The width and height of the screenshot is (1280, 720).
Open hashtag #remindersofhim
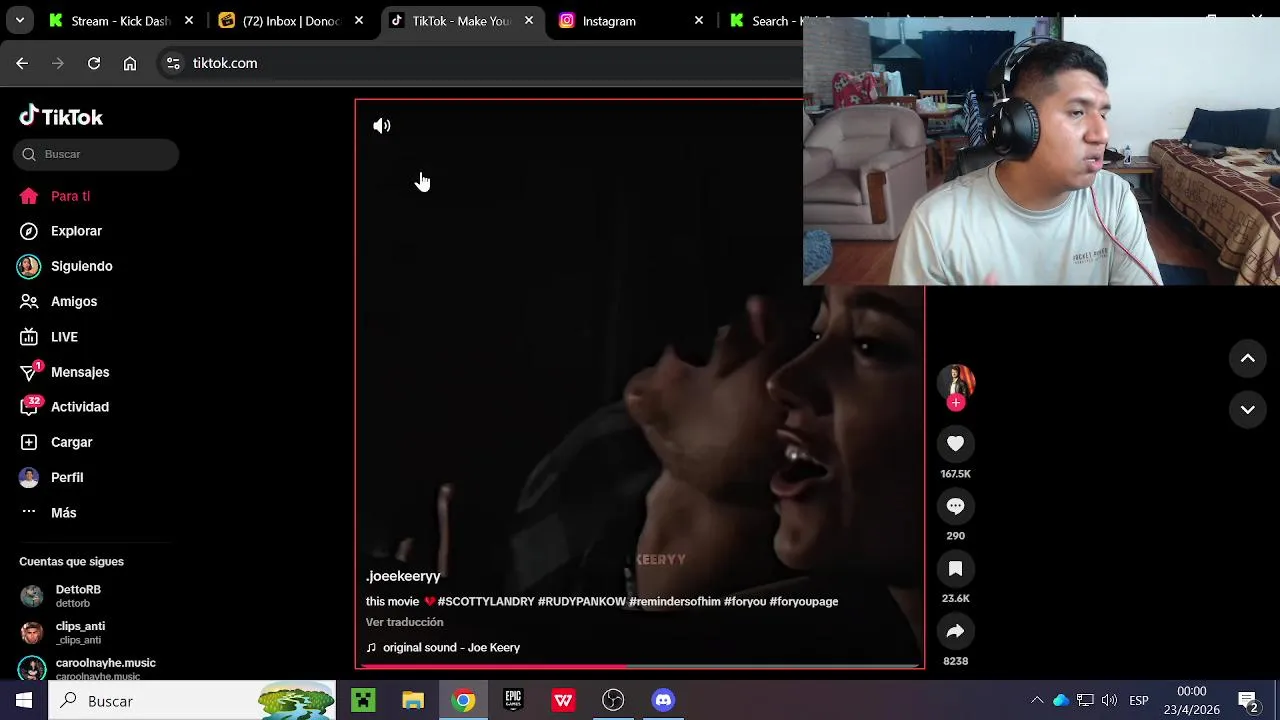pyautogui.click(x=675, y=602)
